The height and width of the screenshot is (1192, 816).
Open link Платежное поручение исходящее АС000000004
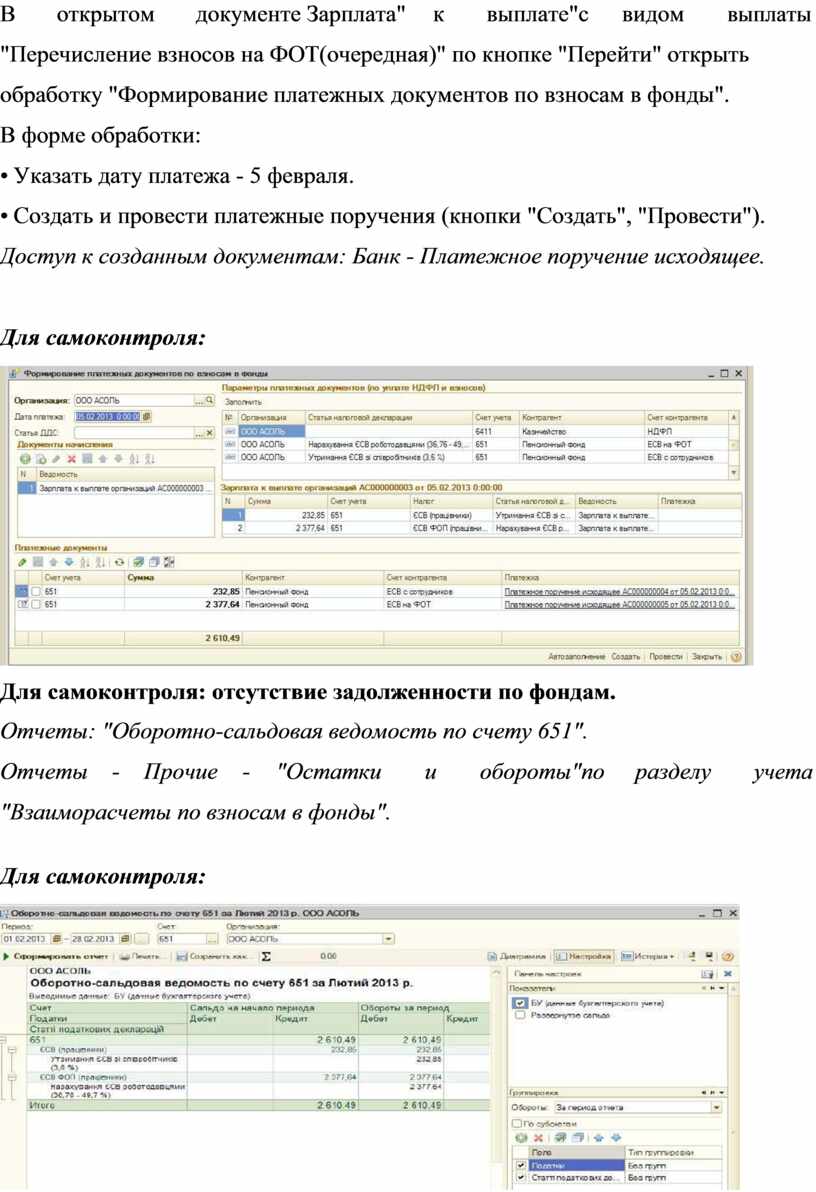(x=618, y=591)
